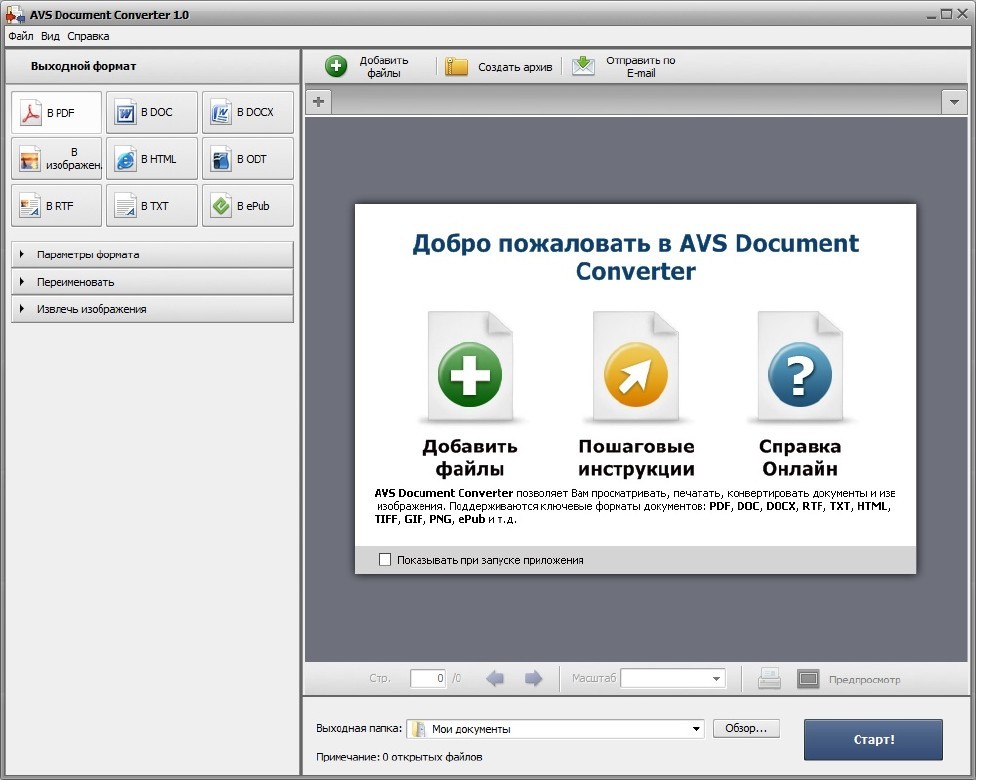
Task: Open the Вид menu
Action: 50,36
